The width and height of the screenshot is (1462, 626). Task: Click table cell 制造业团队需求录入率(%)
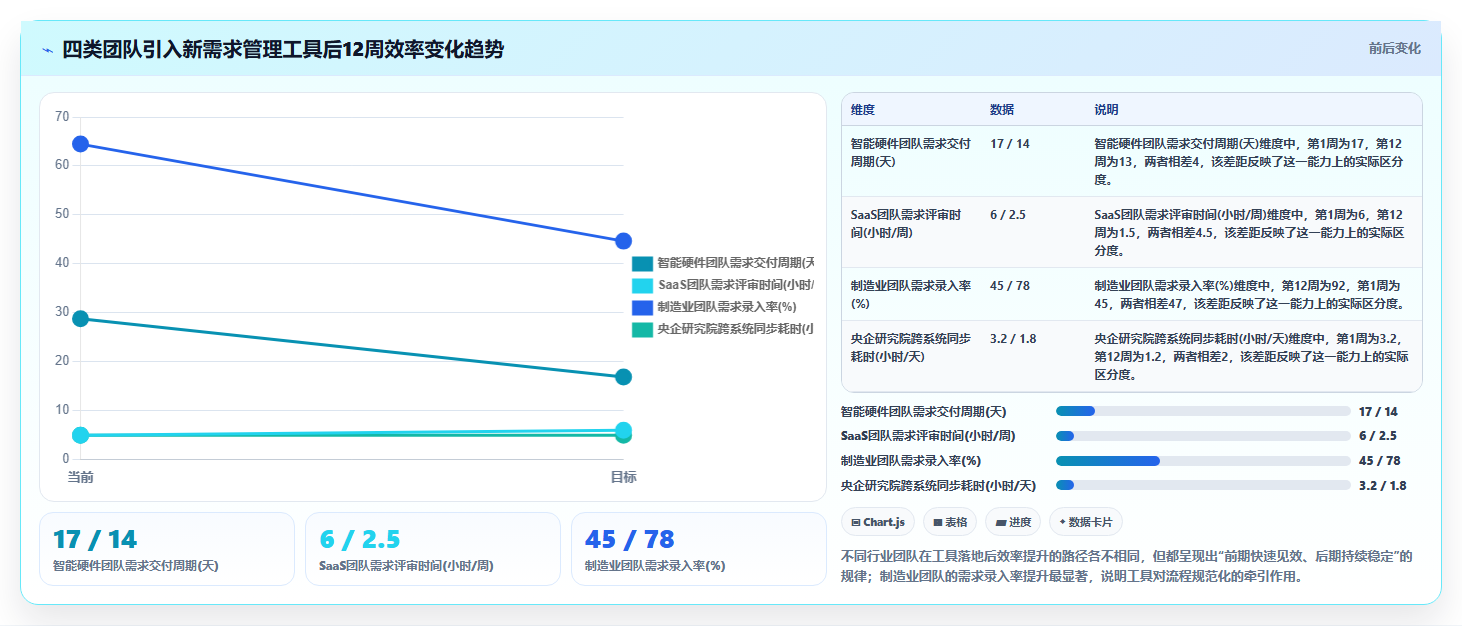click(911, 294)
